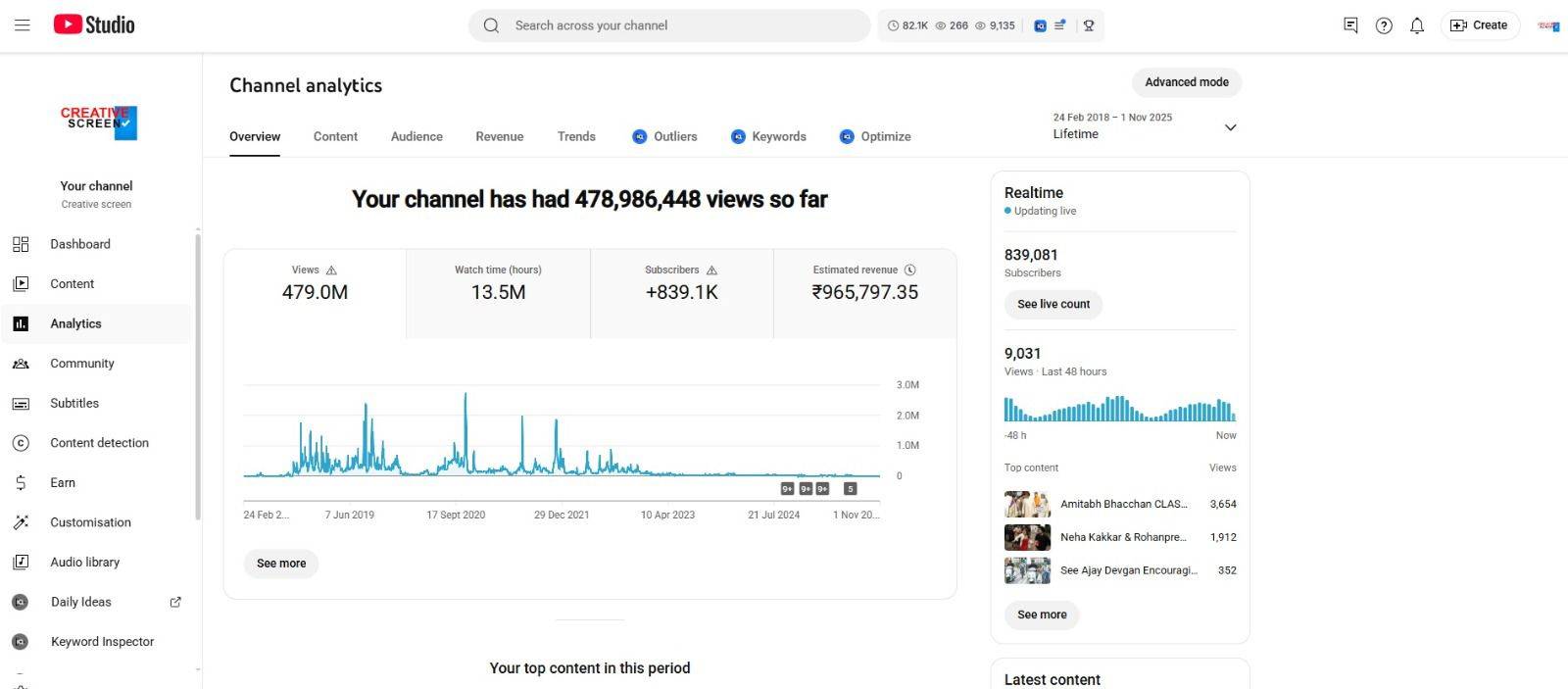
Task: Open the Dashboard sidebar icon
Action: (21, 244)
